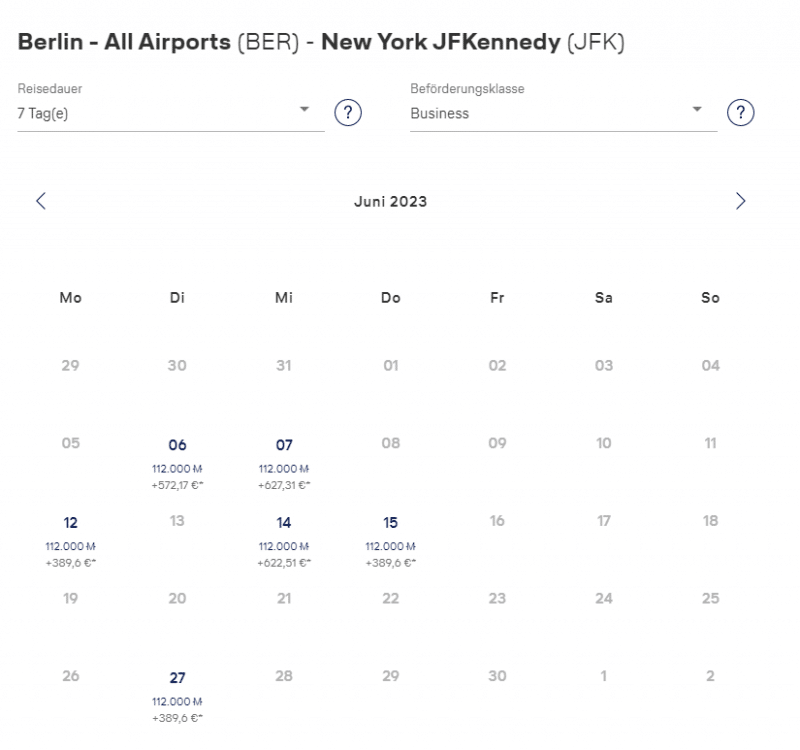The height and width of the screenshot is (750, 800).
Task: Pick June 15 flight date
Action: tap(391, 523)
